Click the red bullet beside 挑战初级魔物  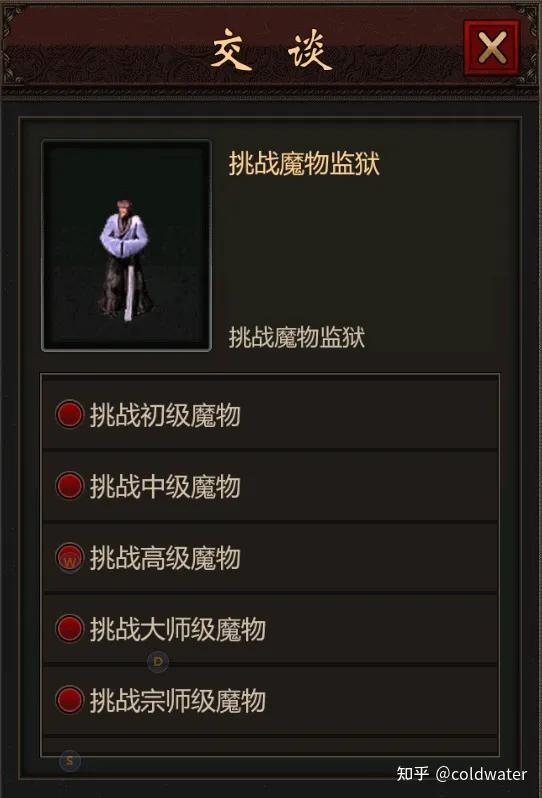[x=69, y=414]
